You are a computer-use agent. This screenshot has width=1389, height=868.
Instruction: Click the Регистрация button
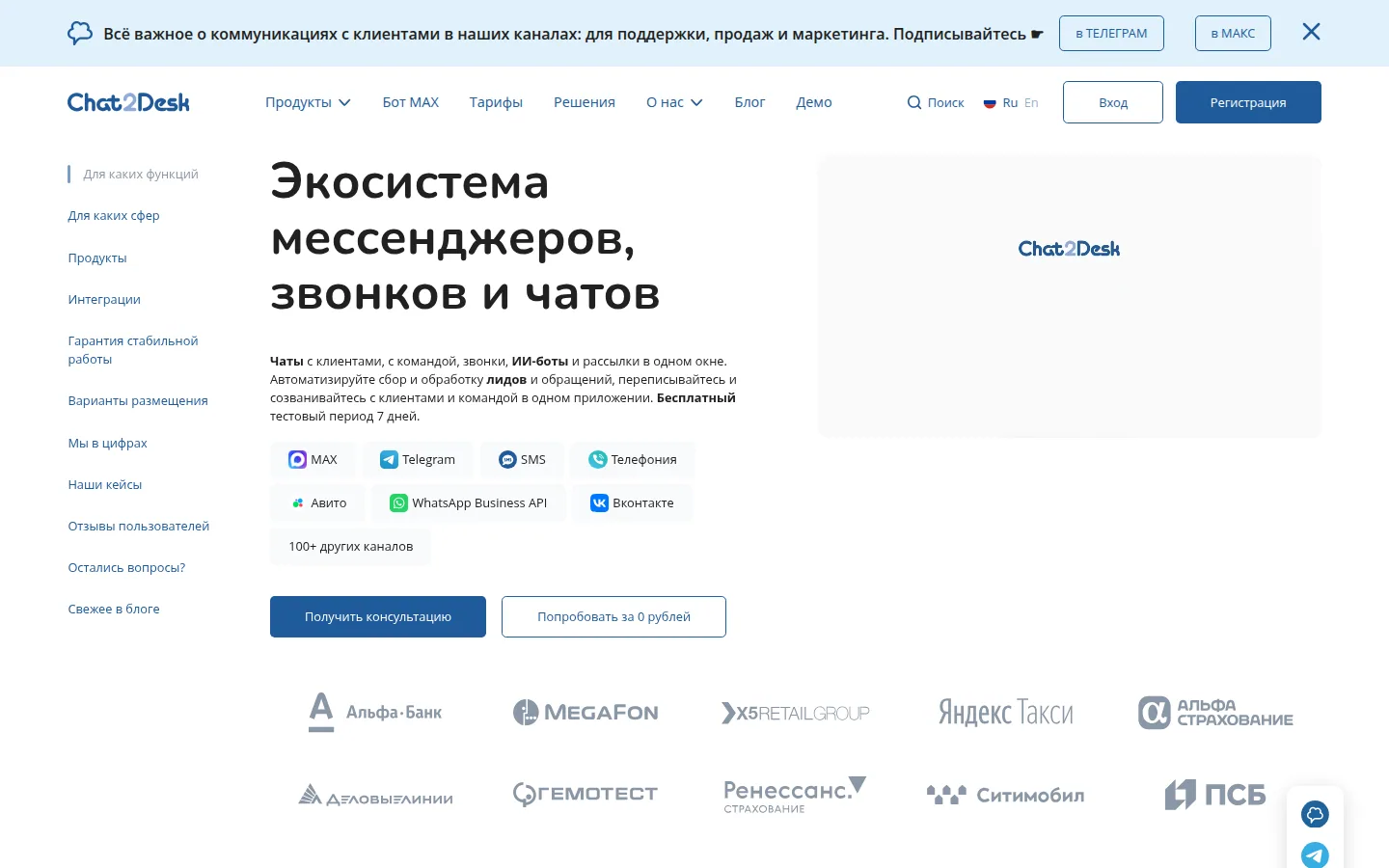pyautogui.click(x=1248, y=102)
